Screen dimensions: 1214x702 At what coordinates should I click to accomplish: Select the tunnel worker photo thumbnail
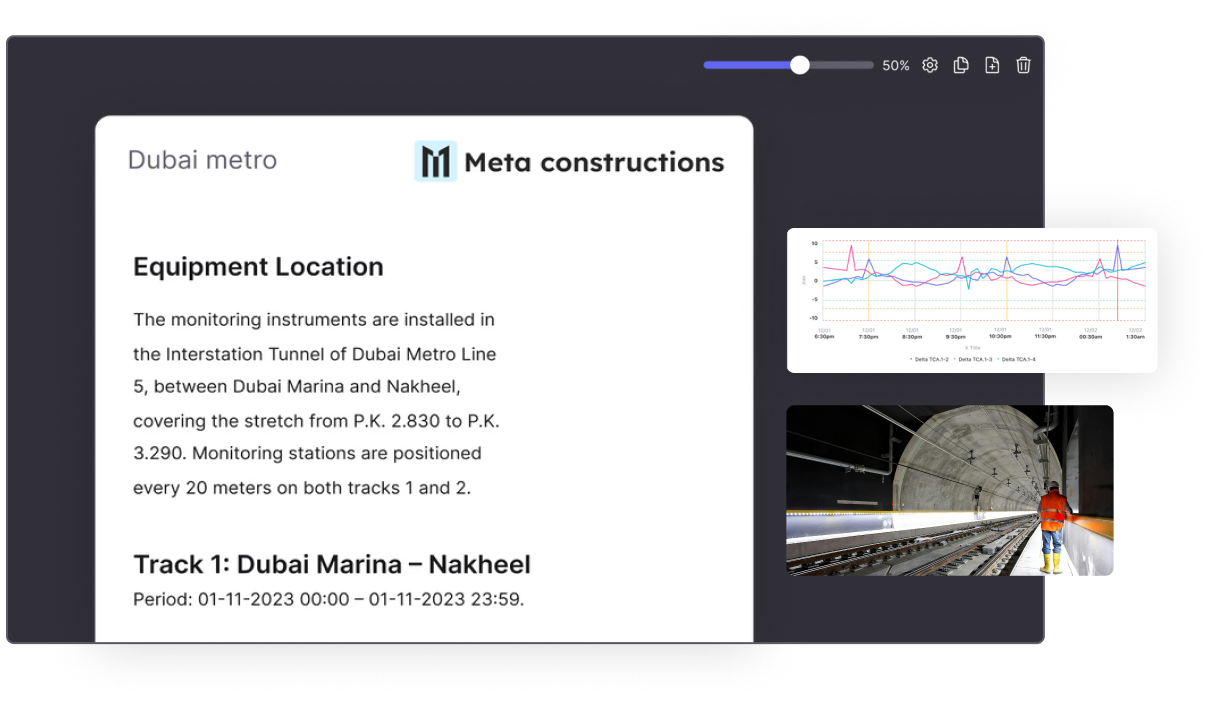click(949, 490)
